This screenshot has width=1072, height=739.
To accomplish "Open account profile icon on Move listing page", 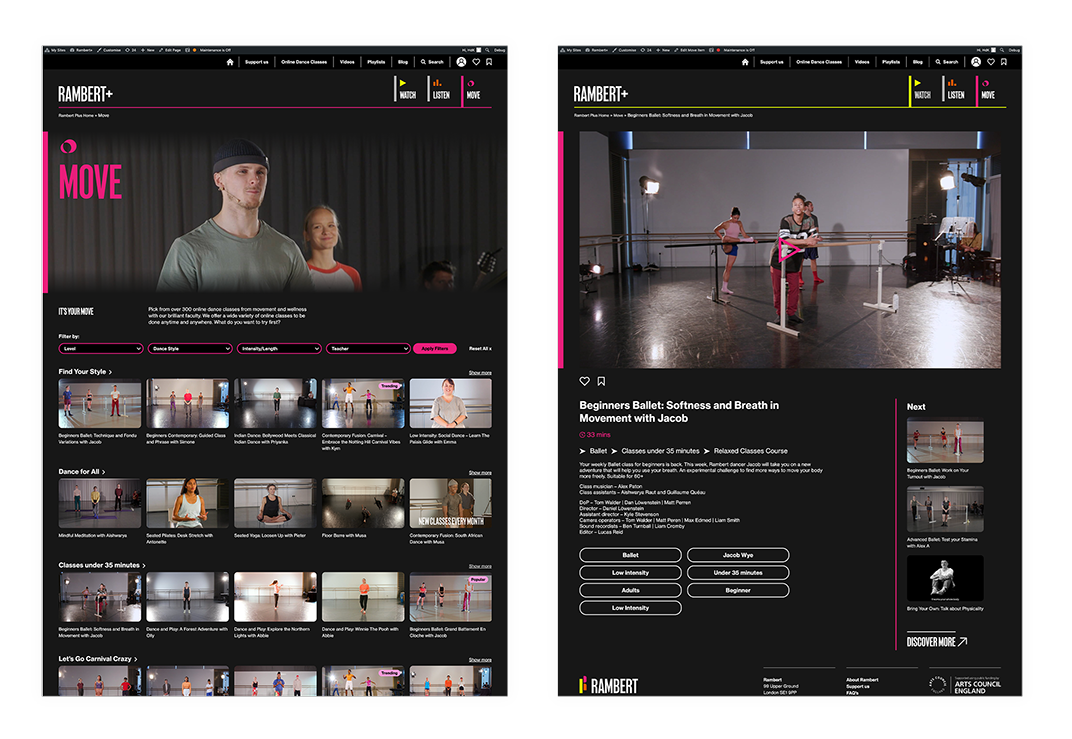I will pos(461,62).
